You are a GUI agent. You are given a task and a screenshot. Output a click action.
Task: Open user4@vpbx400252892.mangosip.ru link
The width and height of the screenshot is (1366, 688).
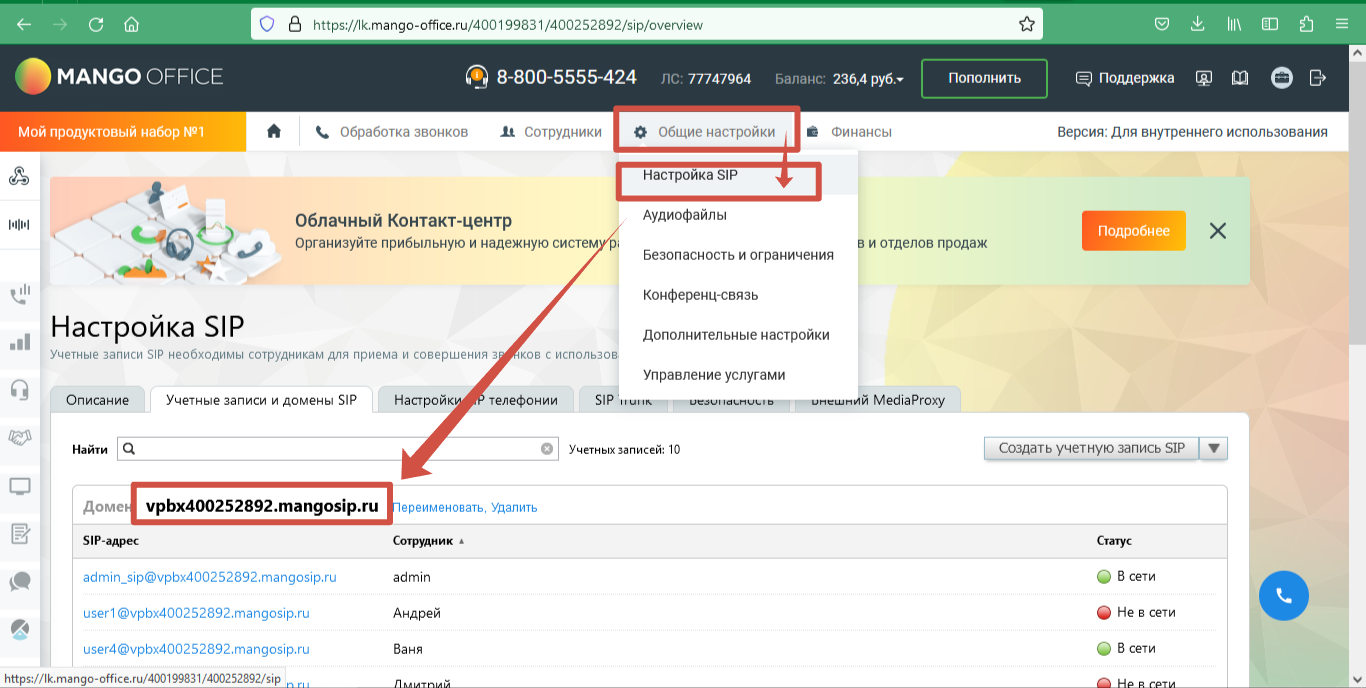click(x=196, y=649)
